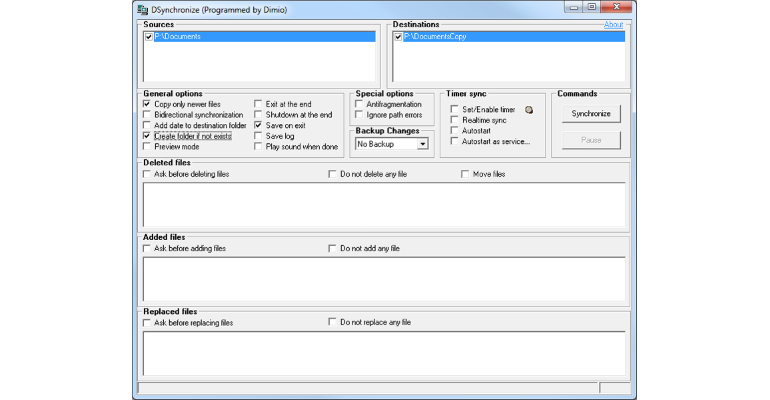This screenshot has height=400, width=770.
Task: Select the P:\Documents source entry
Action: [265, 36]
